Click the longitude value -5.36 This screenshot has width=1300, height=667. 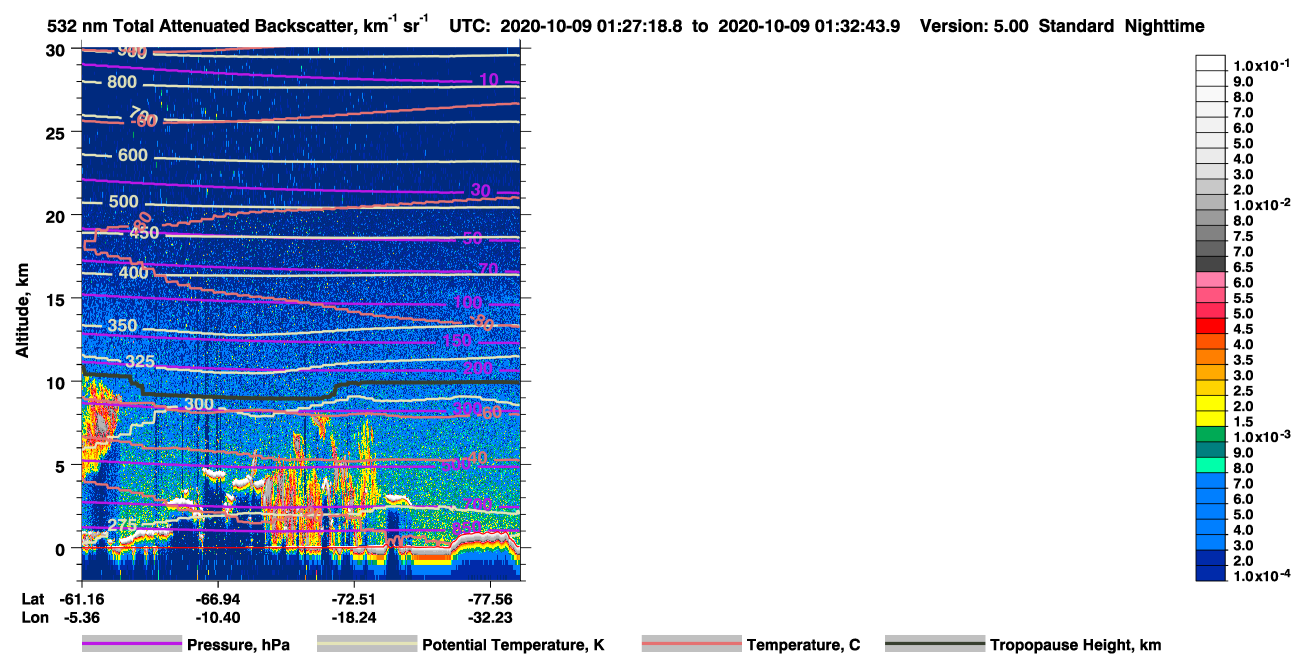coord(81,617)
